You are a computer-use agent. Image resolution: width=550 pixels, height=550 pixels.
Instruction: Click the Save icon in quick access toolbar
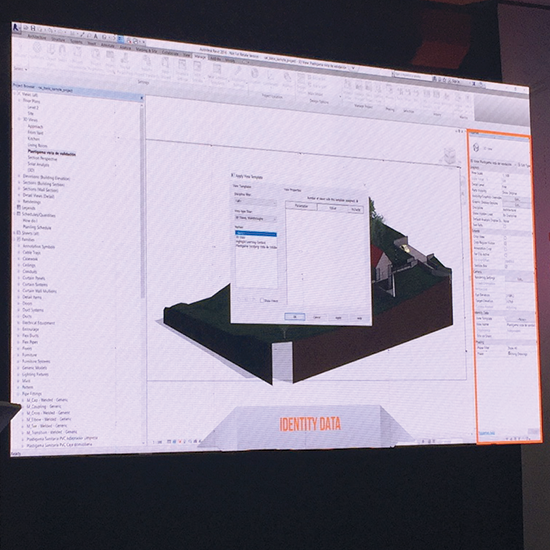coord(33,28)
